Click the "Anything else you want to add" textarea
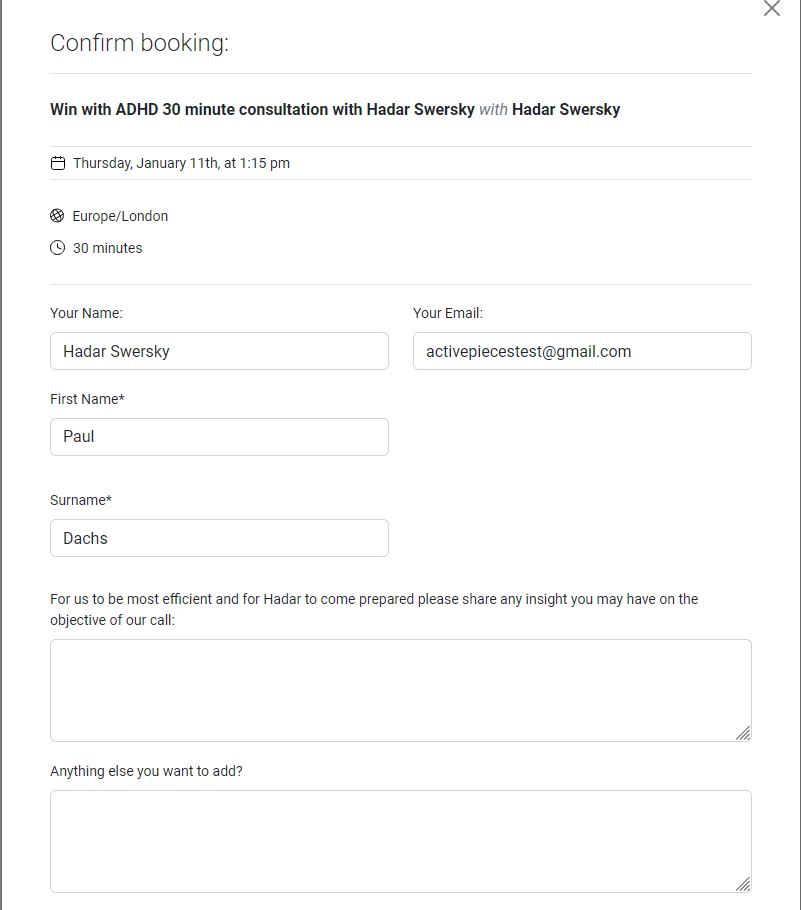Screen dimensions: 801x910 [x=400, y=841]
